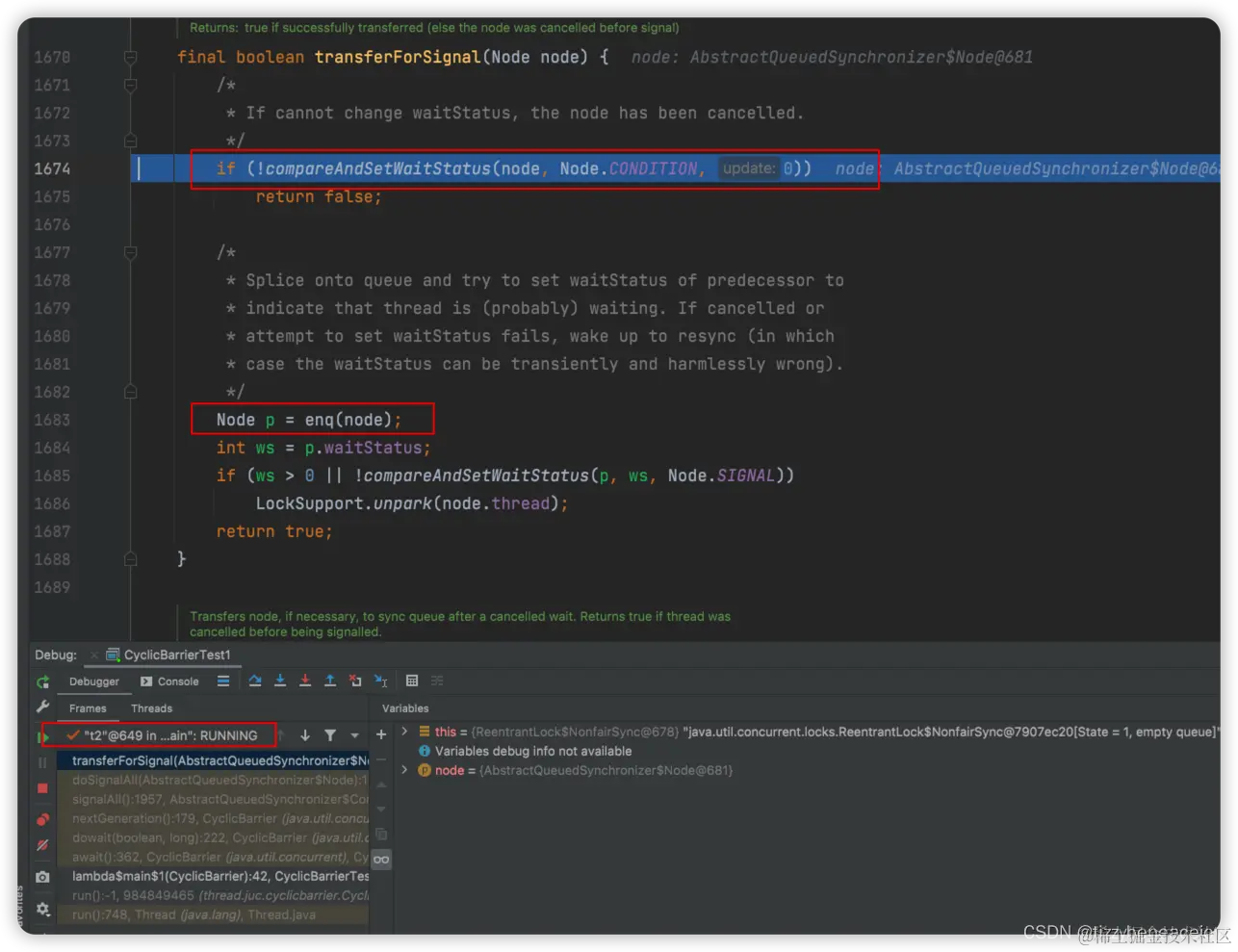Add a new watch with plus icon

click(x=381, y=734)
